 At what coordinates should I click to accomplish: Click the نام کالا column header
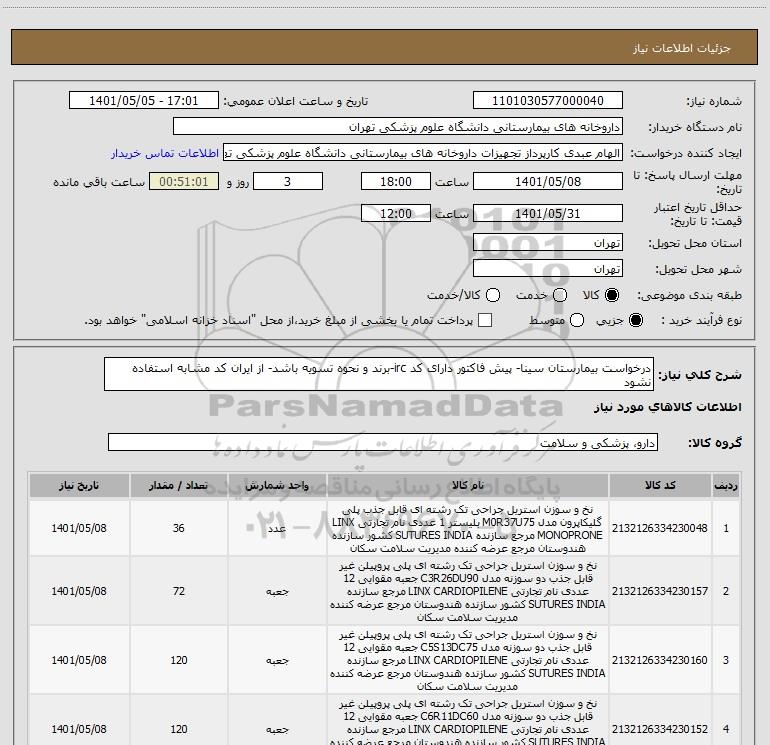coord(468,485)
